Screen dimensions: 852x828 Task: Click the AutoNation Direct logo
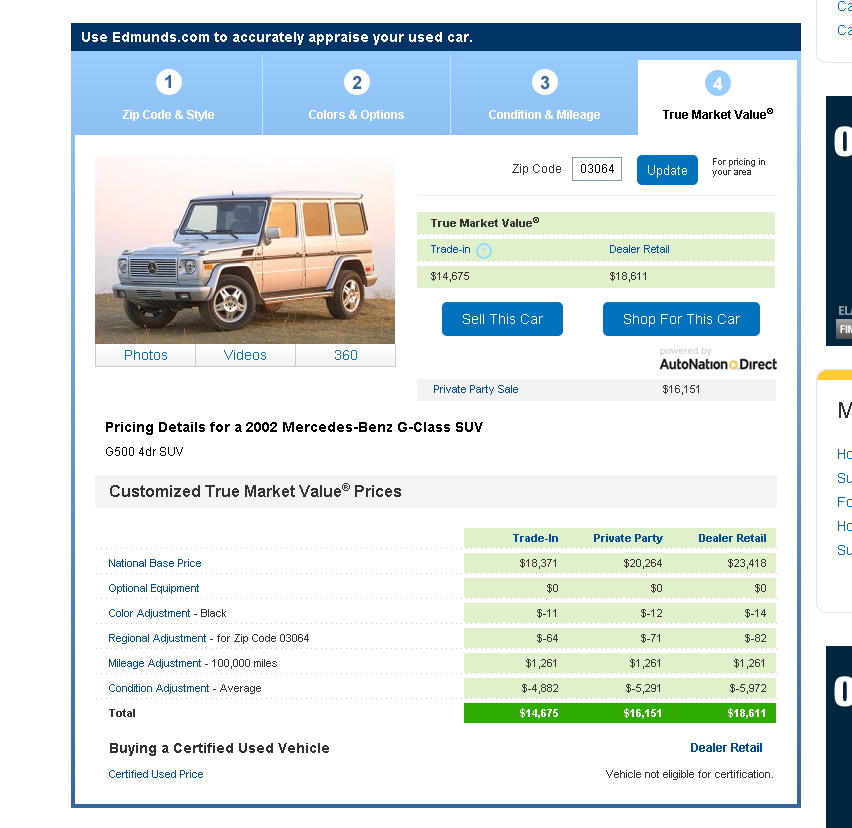[x=717, y=362]
